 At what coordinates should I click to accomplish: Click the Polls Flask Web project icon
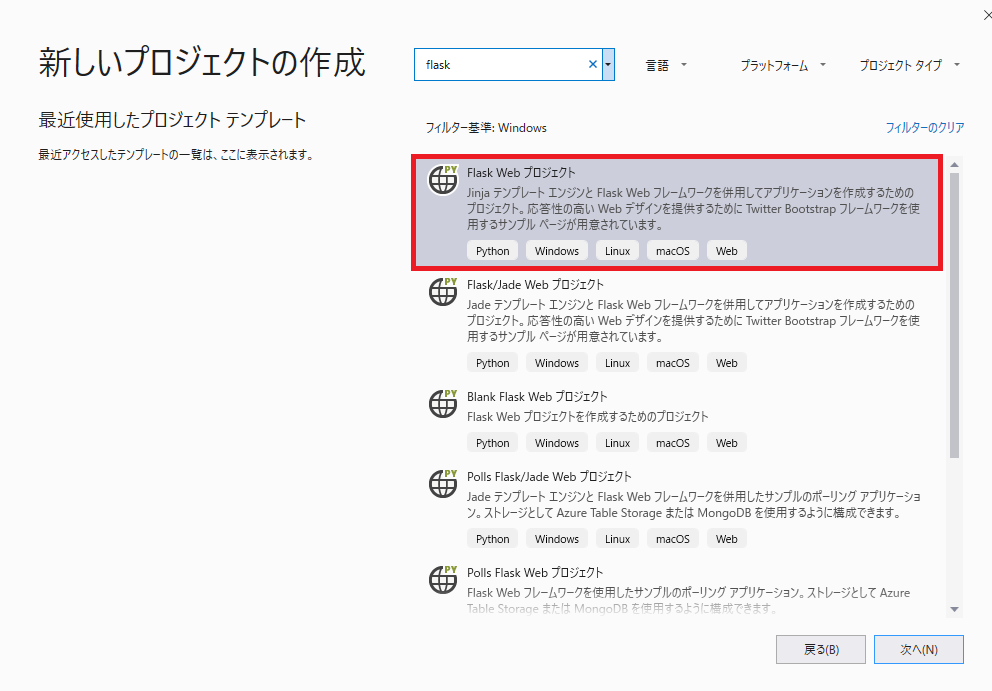tap(443, 580)
